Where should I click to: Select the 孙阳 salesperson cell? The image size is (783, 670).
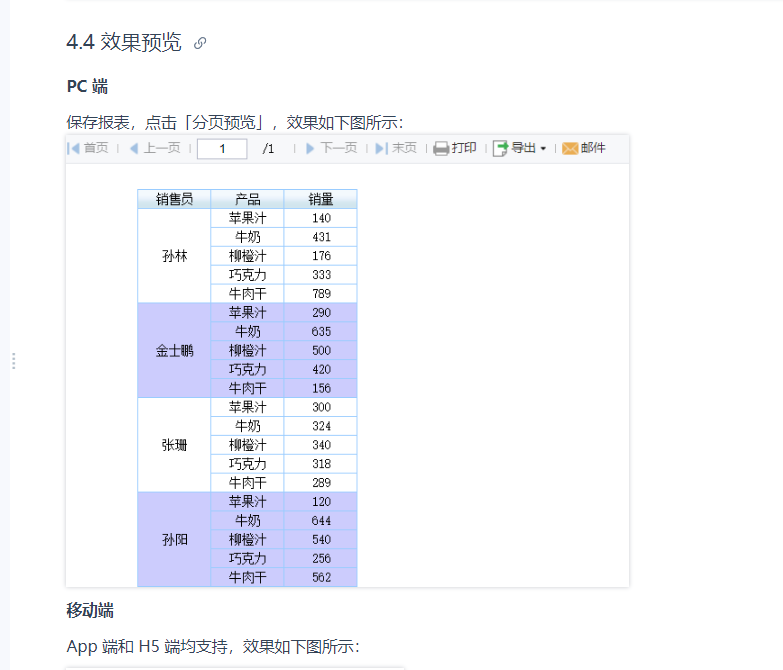tap(174, 539)
